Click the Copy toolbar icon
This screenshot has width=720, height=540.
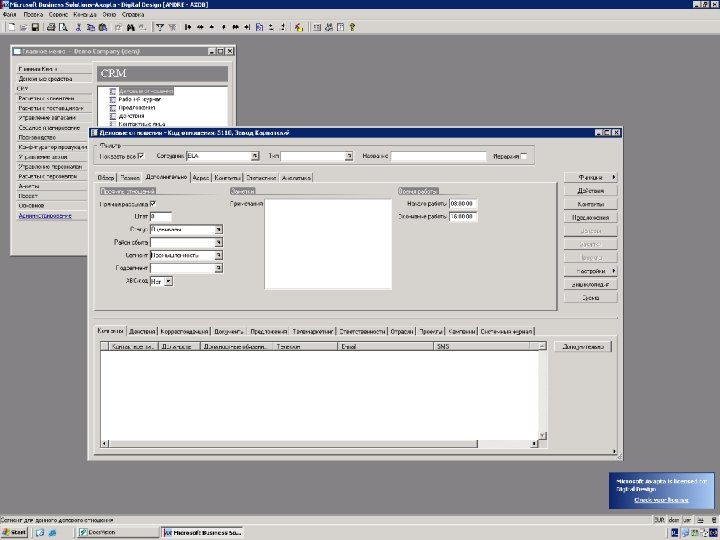pyautogui.click(x=91, y=28)
